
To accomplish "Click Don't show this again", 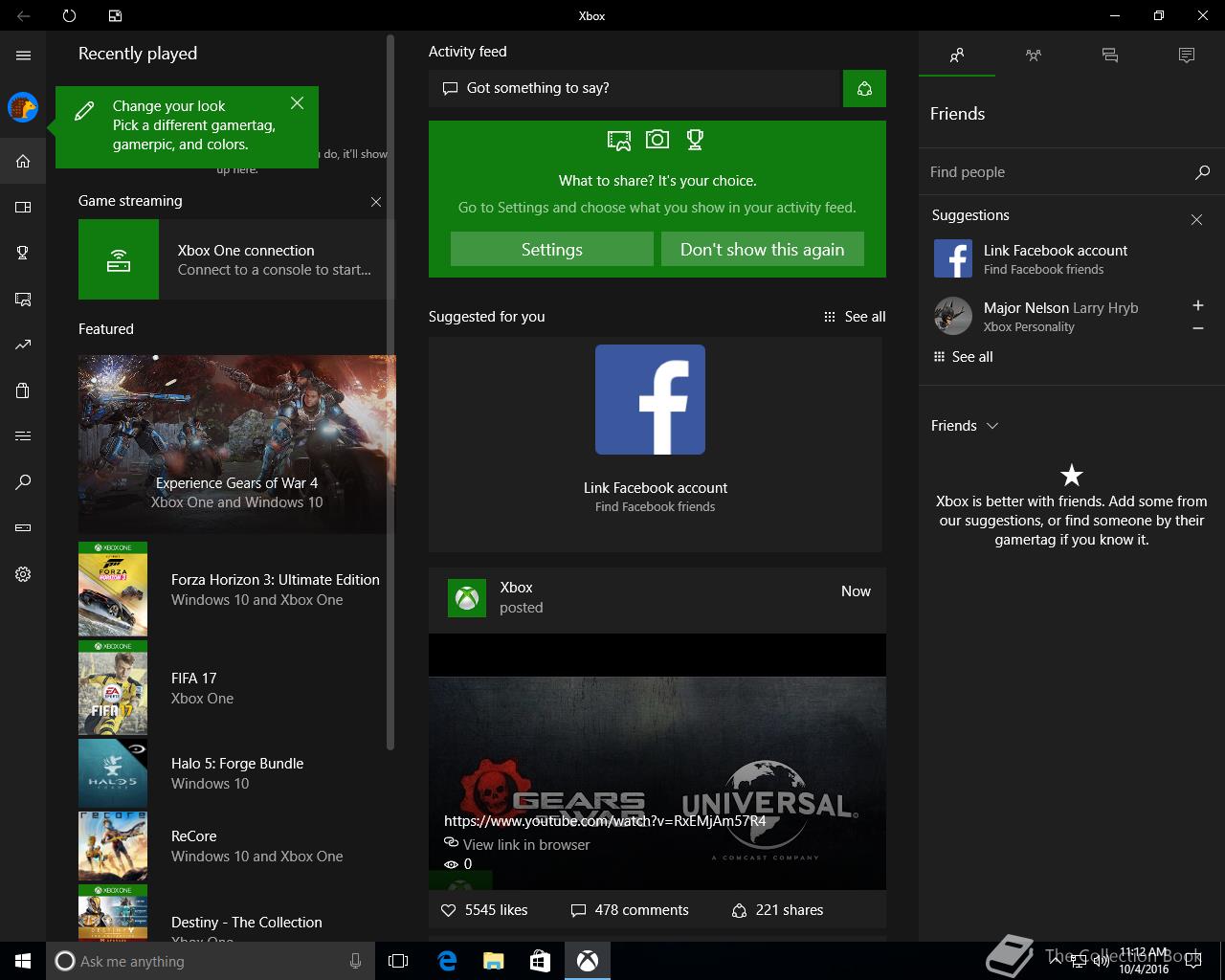I will (763, 250).
